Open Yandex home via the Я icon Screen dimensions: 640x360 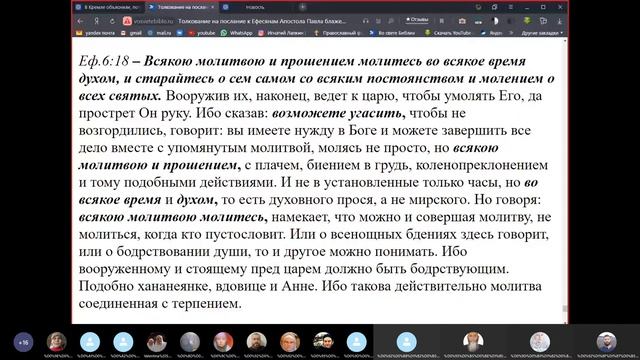pyautogui.click(x=96, y=21)
